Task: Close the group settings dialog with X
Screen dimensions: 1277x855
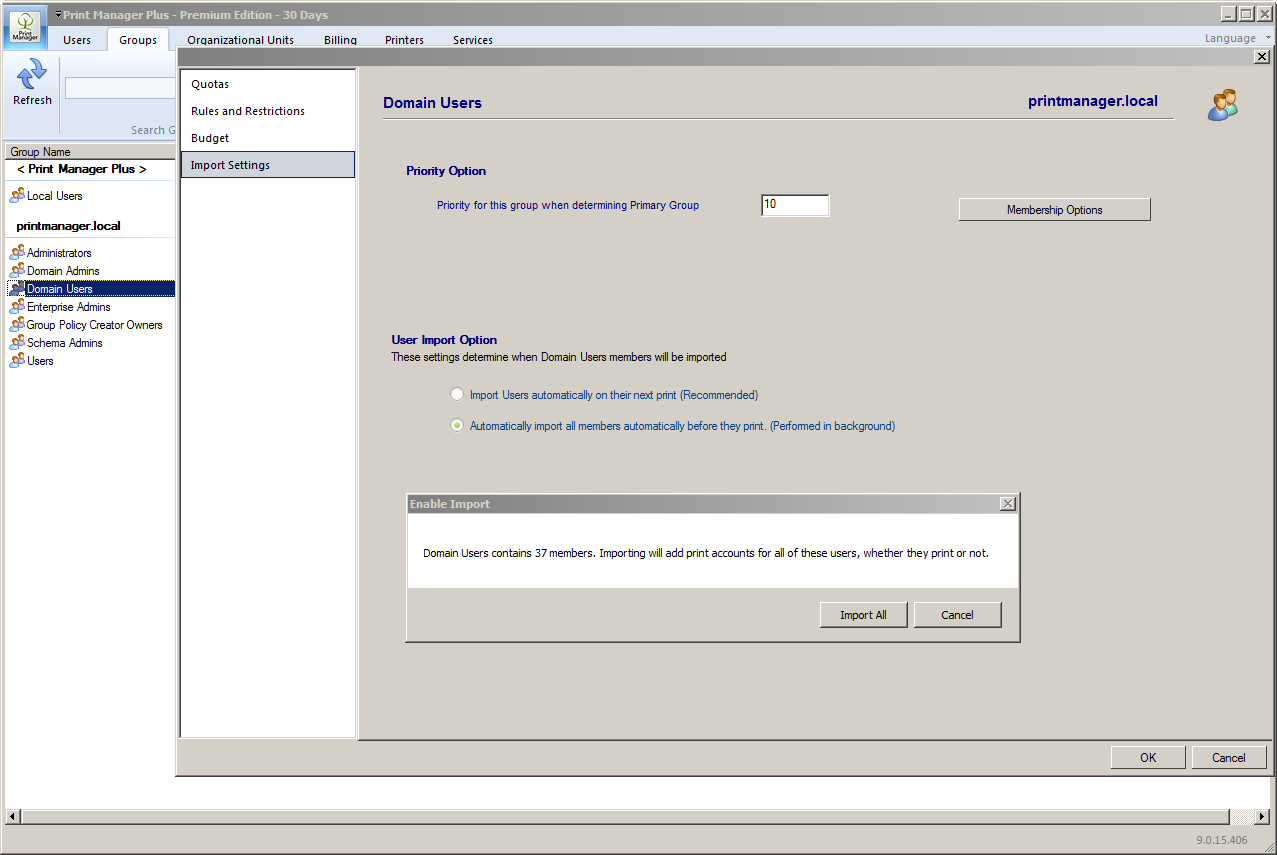Action: point(1262,57)
